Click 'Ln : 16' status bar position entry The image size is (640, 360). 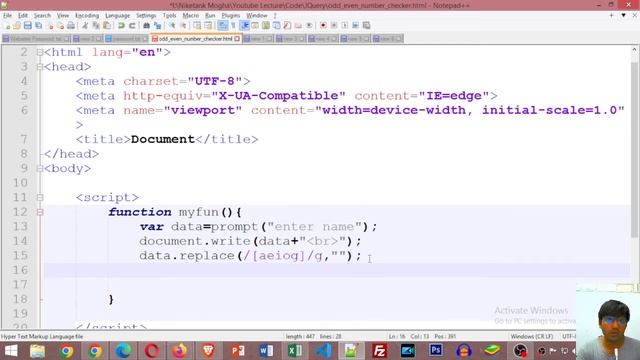(397, 337)
